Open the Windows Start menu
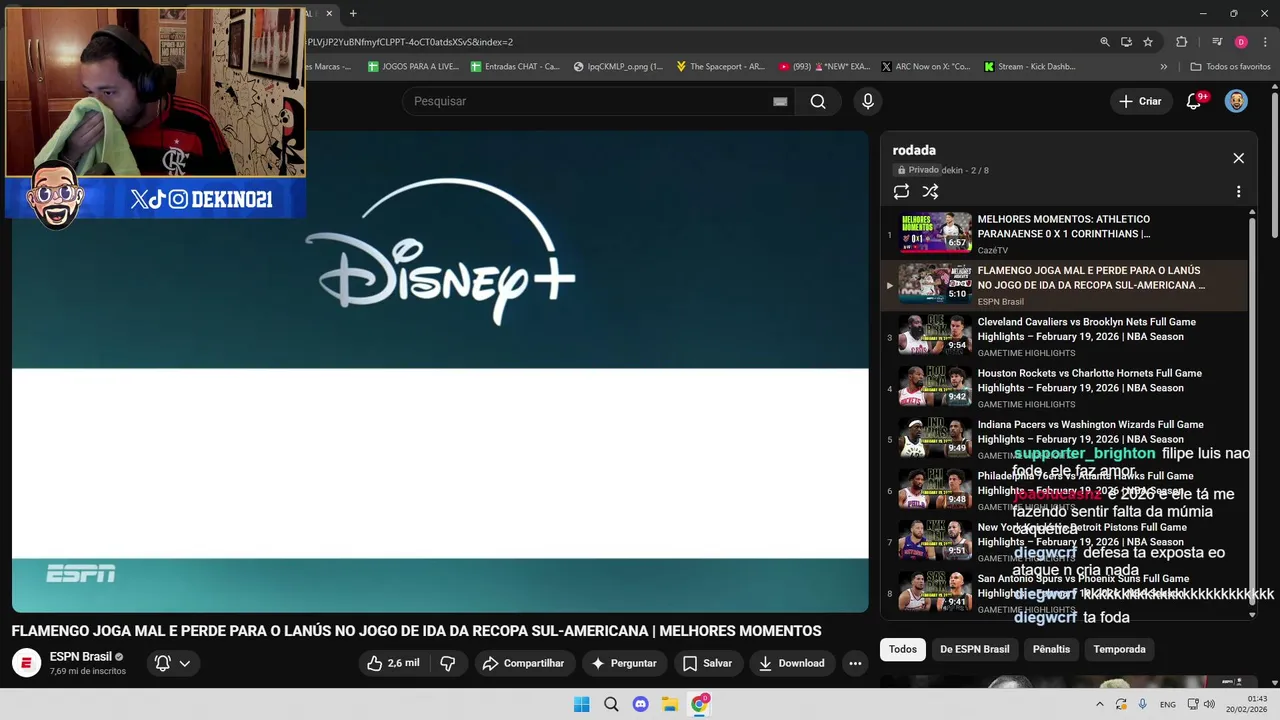The height and width of the screenshot is (720, 1280). pyautogui.click(x=582, y=704)
